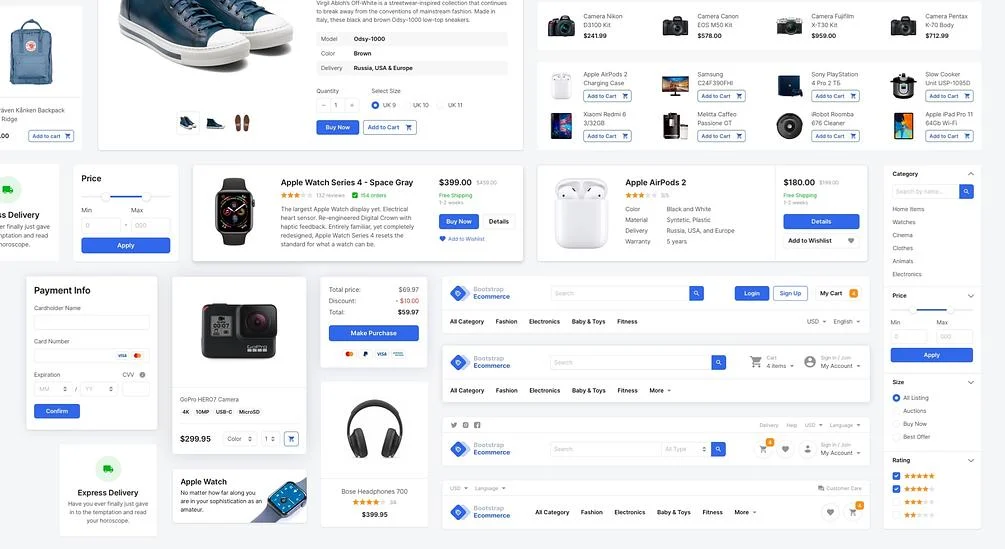This screenshot has width=1005, height=549.
Task: Click the Cardholder Name input field
Action: (x=92, y=322)
